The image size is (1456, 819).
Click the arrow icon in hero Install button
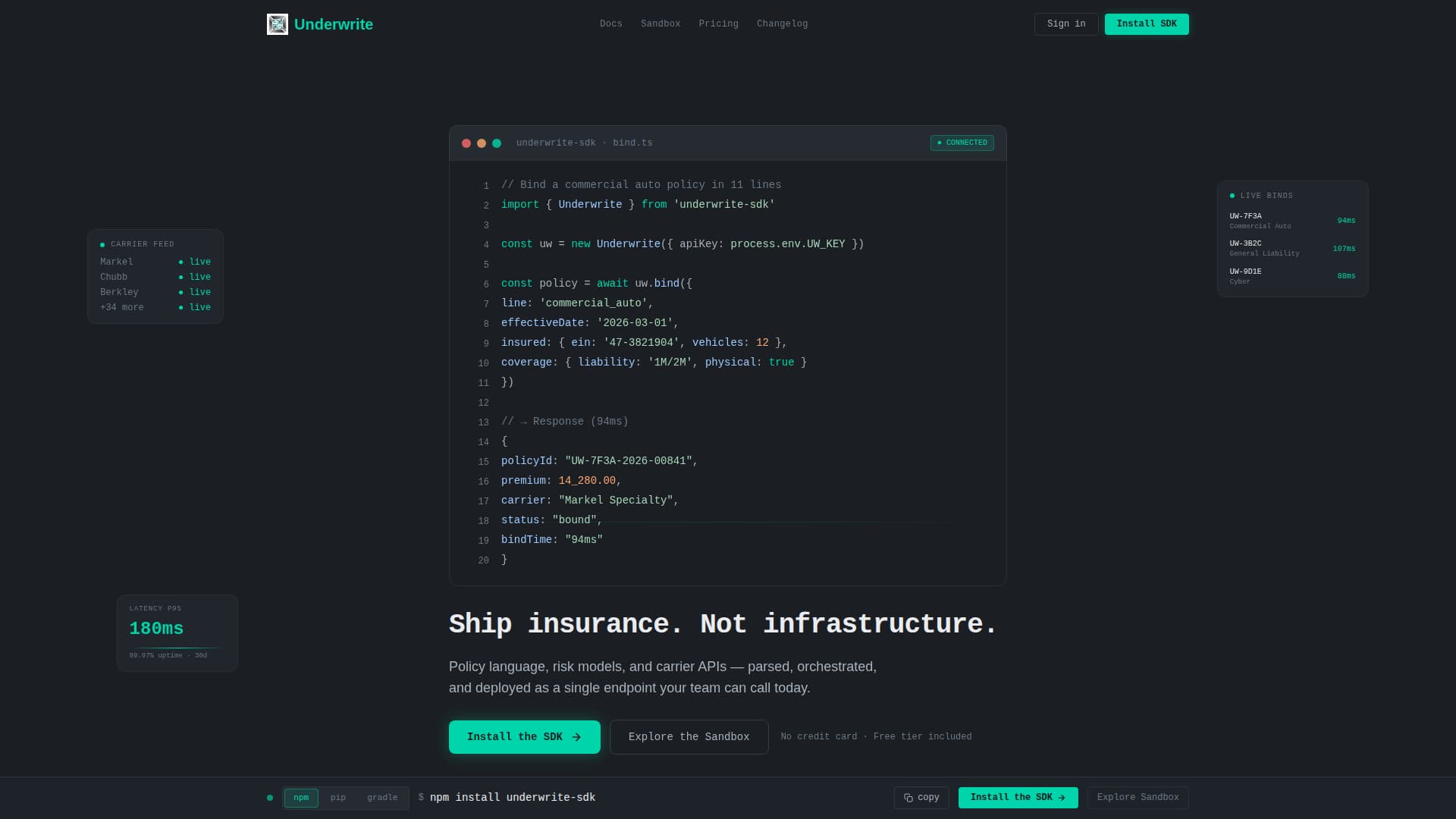(576, 737)
